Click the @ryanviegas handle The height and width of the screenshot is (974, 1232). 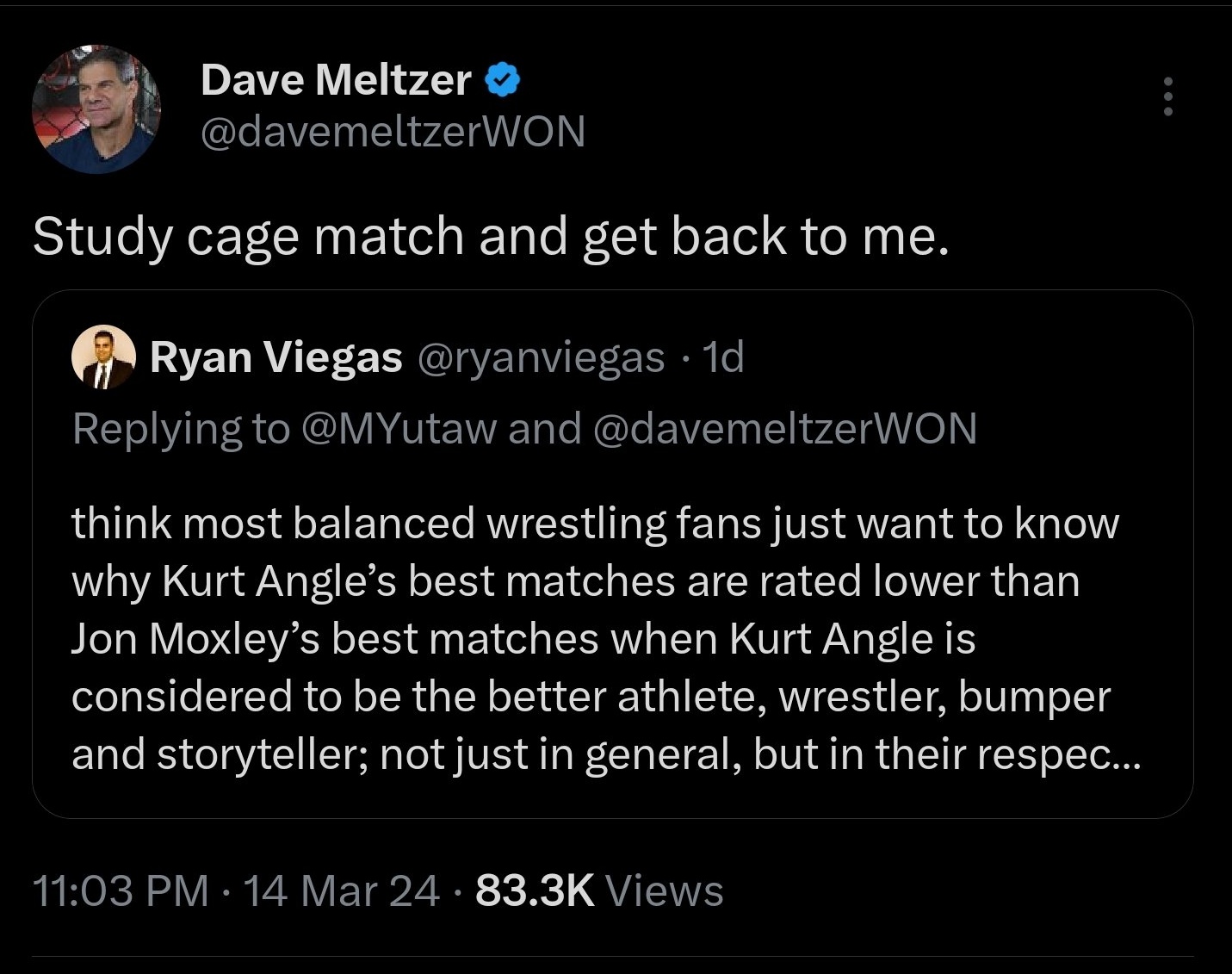pyautogui.click(x=541, y=357)
